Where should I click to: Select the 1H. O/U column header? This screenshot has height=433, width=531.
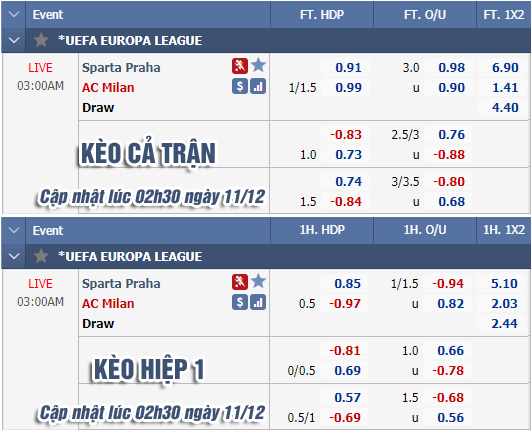coord(425,230)
